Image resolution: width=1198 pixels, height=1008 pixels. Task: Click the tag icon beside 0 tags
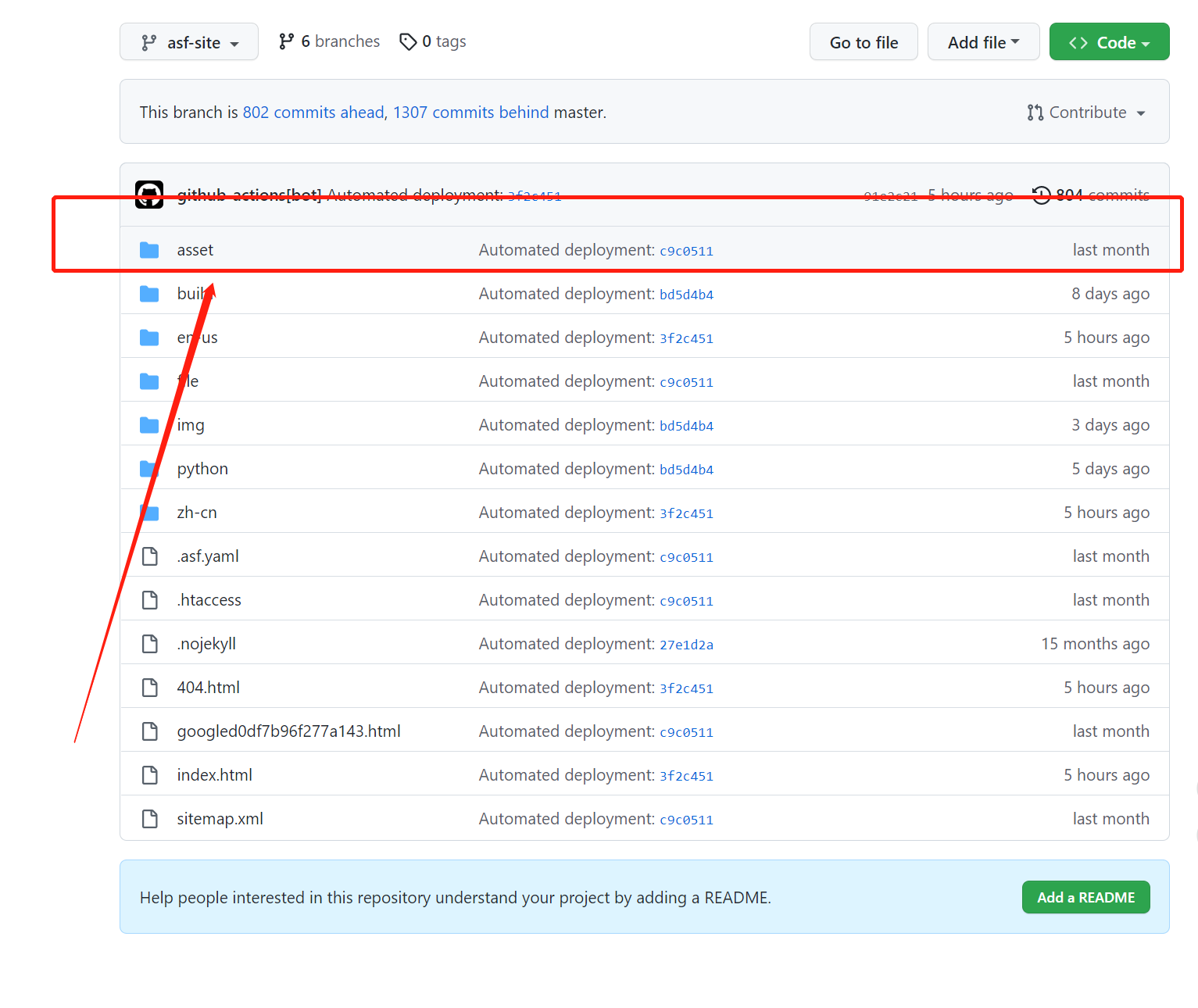click(408, 41)
